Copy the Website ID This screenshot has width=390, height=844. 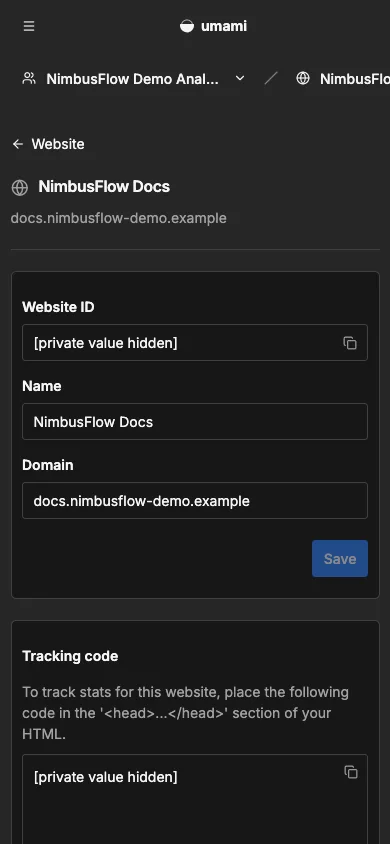pos(350,343)
